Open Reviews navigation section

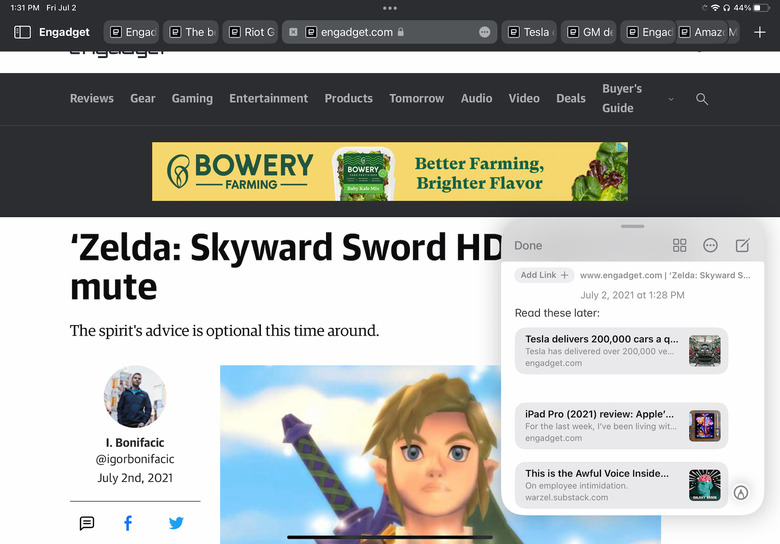pos(92,98)
